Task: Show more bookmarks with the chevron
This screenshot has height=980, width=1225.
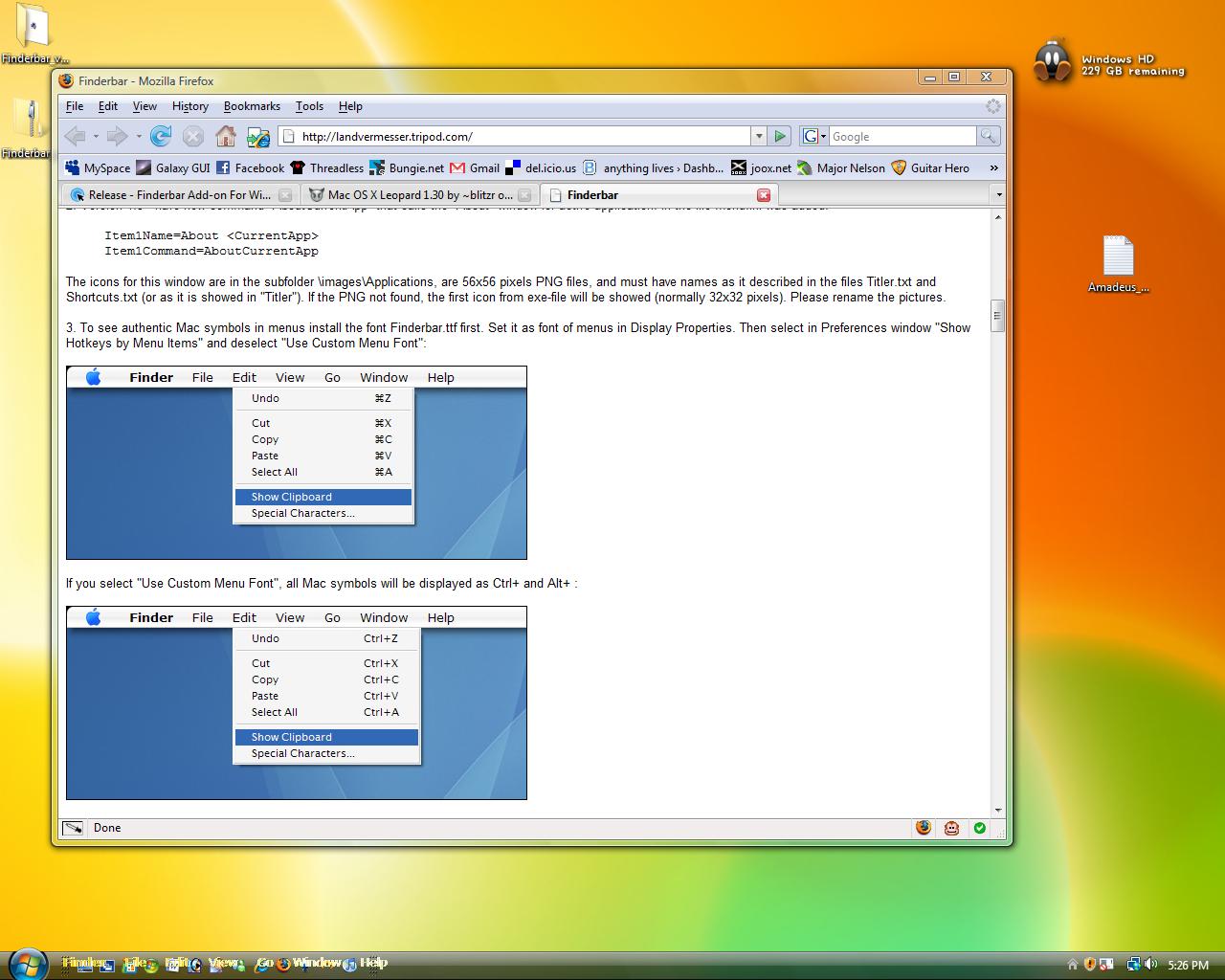Action: 993,167
